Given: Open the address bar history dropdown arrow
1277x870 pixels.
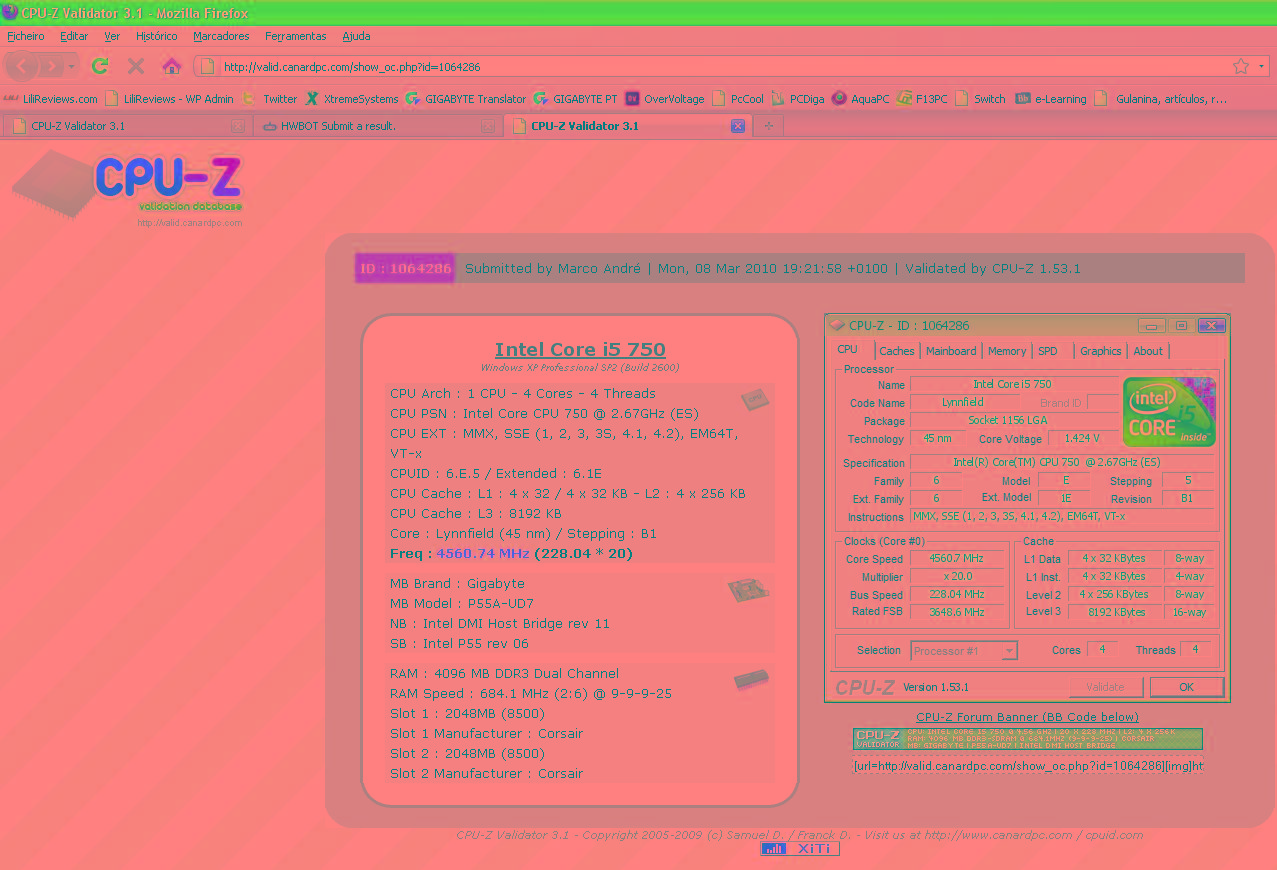Looking at the screenshot, I should [1260, 67].
